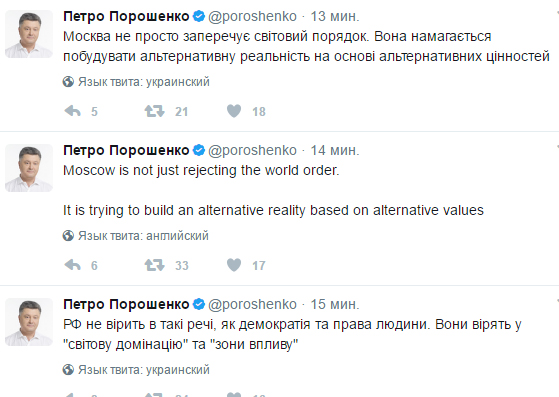The height and width of the screenshot is (397, 559).
Task: Click verified badge in the 14 мин. tweet
Action: [x=199, y=150]
